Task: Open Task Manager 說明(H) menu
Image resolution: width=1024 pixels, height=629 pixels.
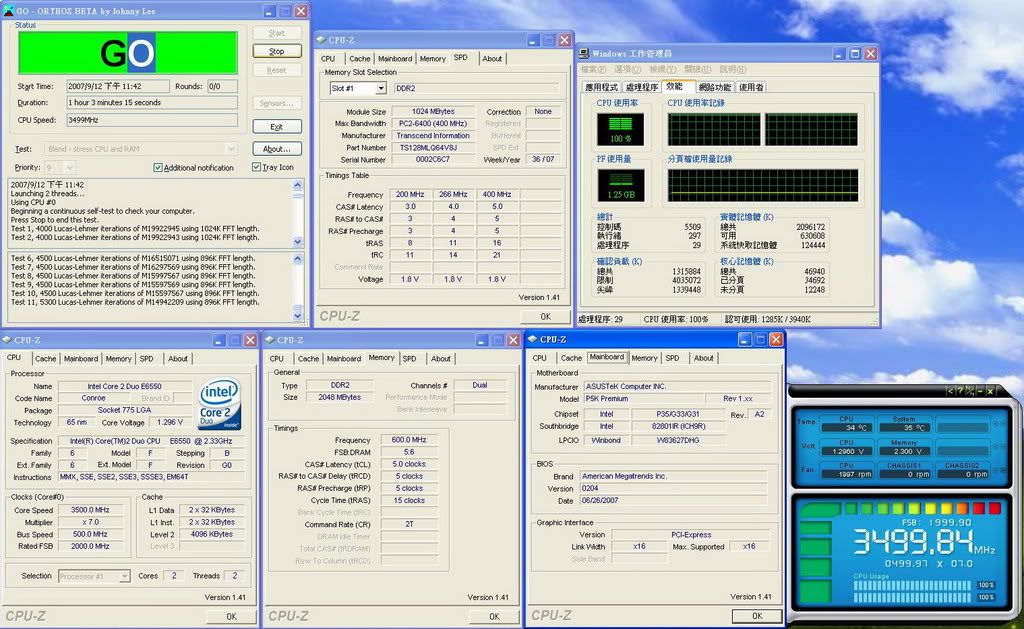Action: point(733,70)
